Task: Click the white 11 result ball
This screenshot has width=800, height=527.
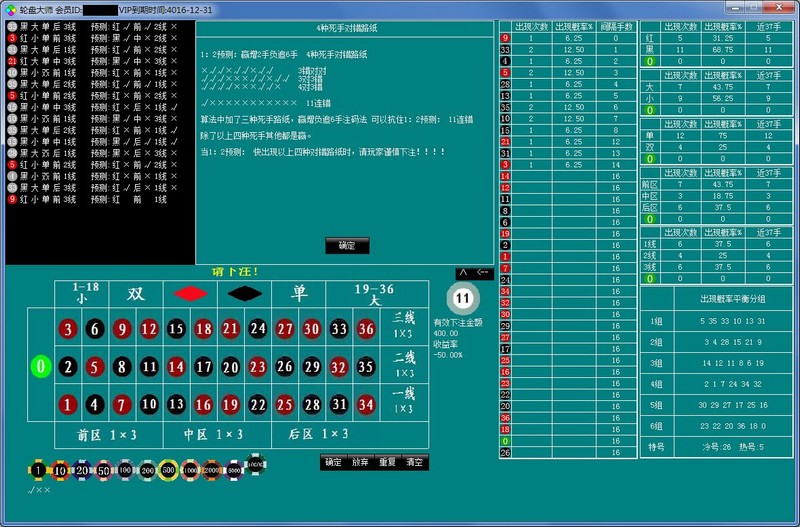Action: coord(462,298)
